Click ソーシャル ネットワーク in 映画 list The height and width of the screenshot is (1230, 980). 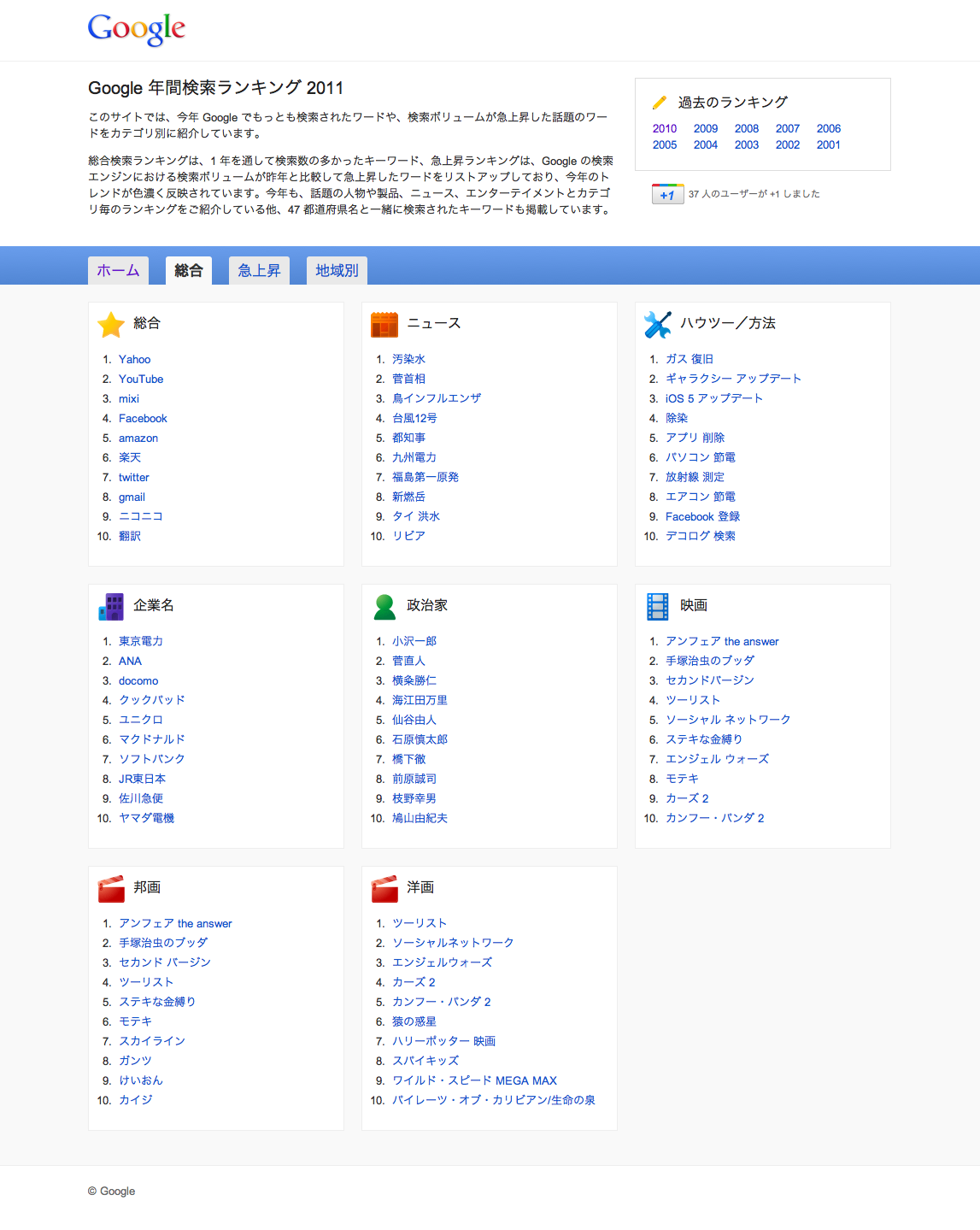(728, 721)
